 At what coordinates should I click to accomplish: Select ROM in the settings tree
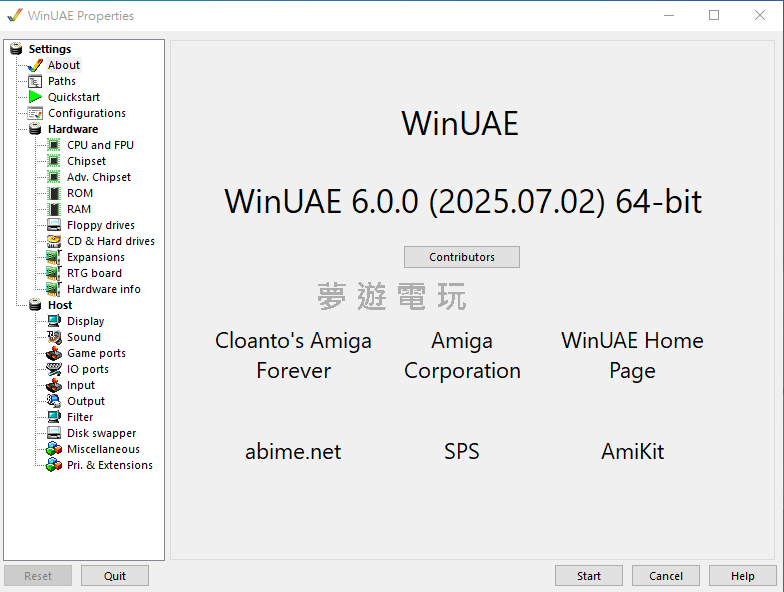pos(80,194)
